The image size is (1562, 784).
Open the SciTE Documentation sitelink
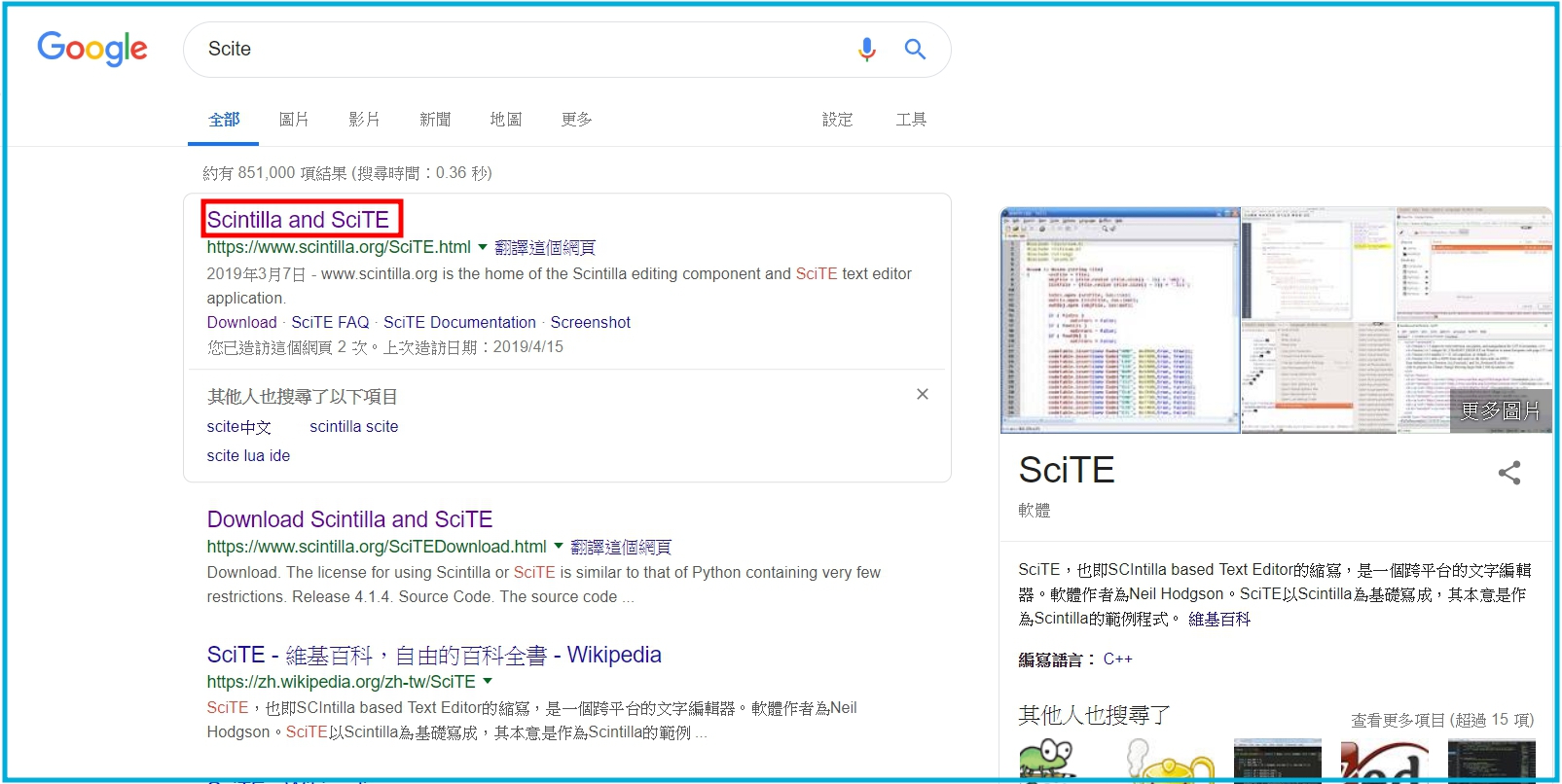tap(459, 322)
